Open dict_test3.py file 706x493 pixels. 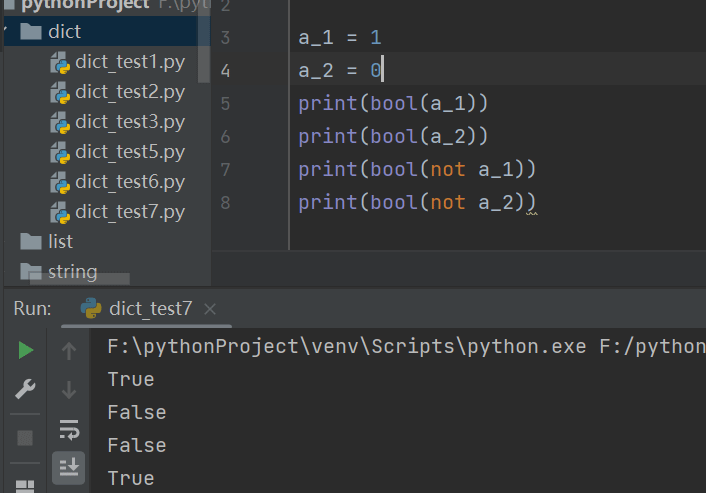coord(130,122)
